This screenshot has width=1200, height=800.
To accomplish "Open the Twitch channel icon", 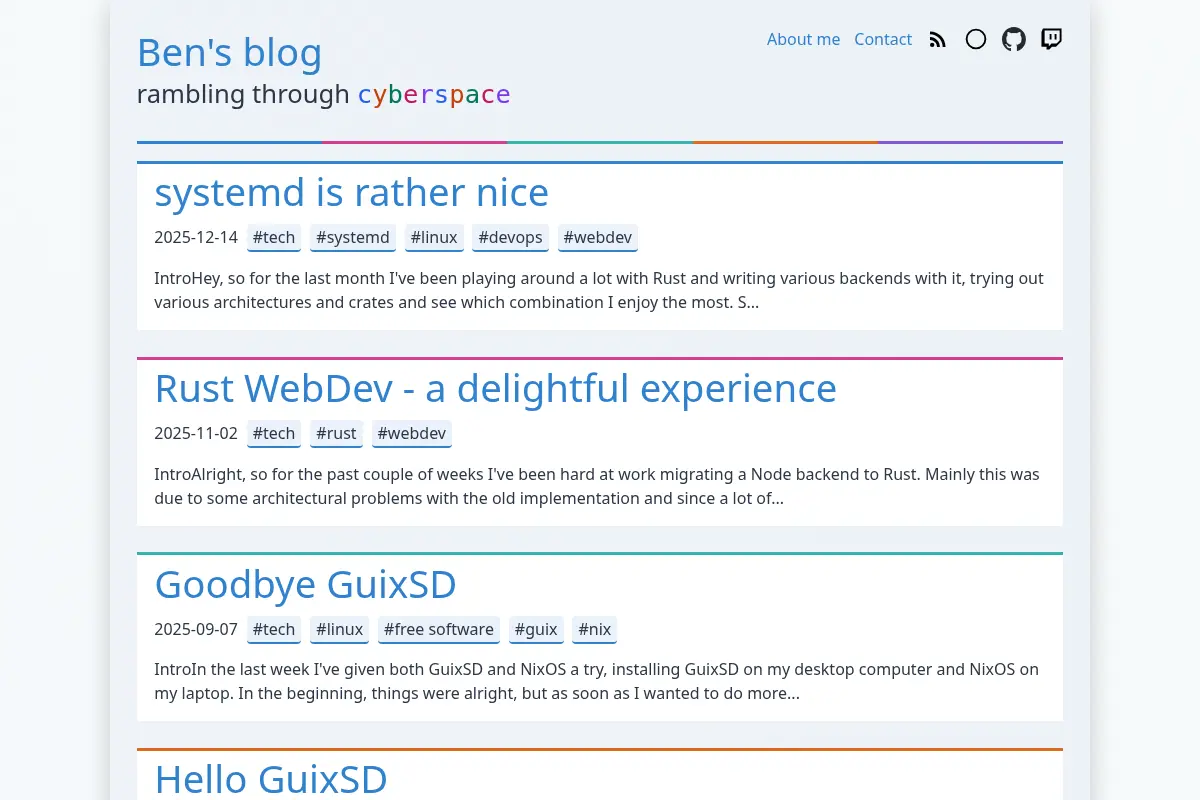I will 1051,39.
